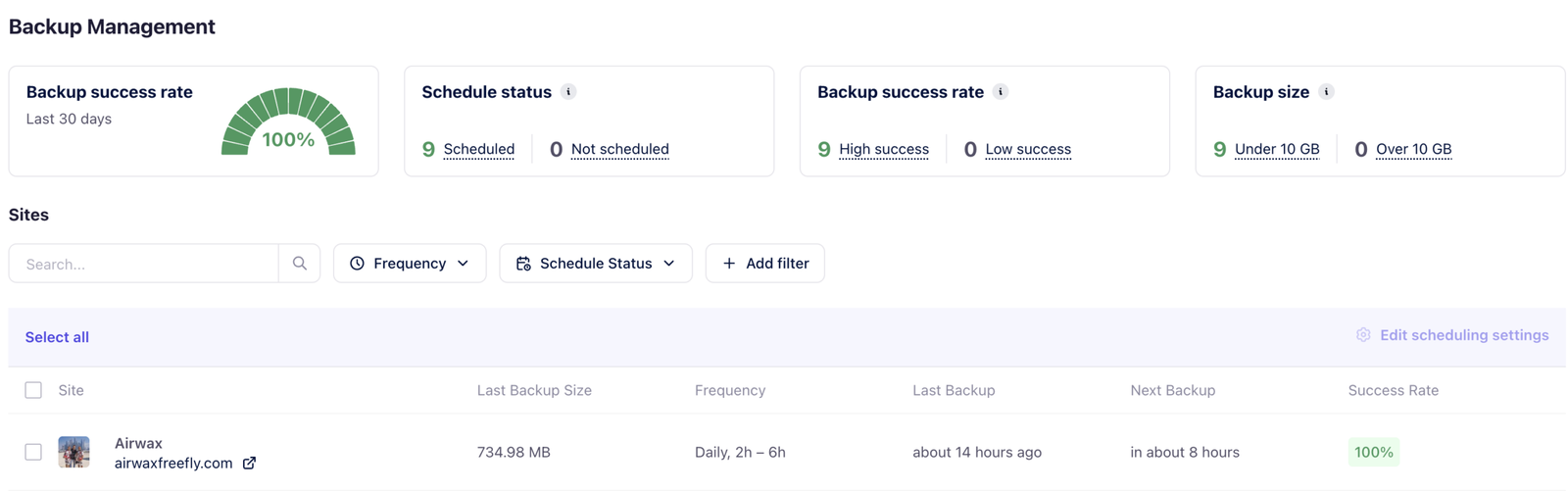Image resolution: width=1568 pixels, height=491 pixels.
Task: Click the Last Backup Size column header
Action: (534, 390)
